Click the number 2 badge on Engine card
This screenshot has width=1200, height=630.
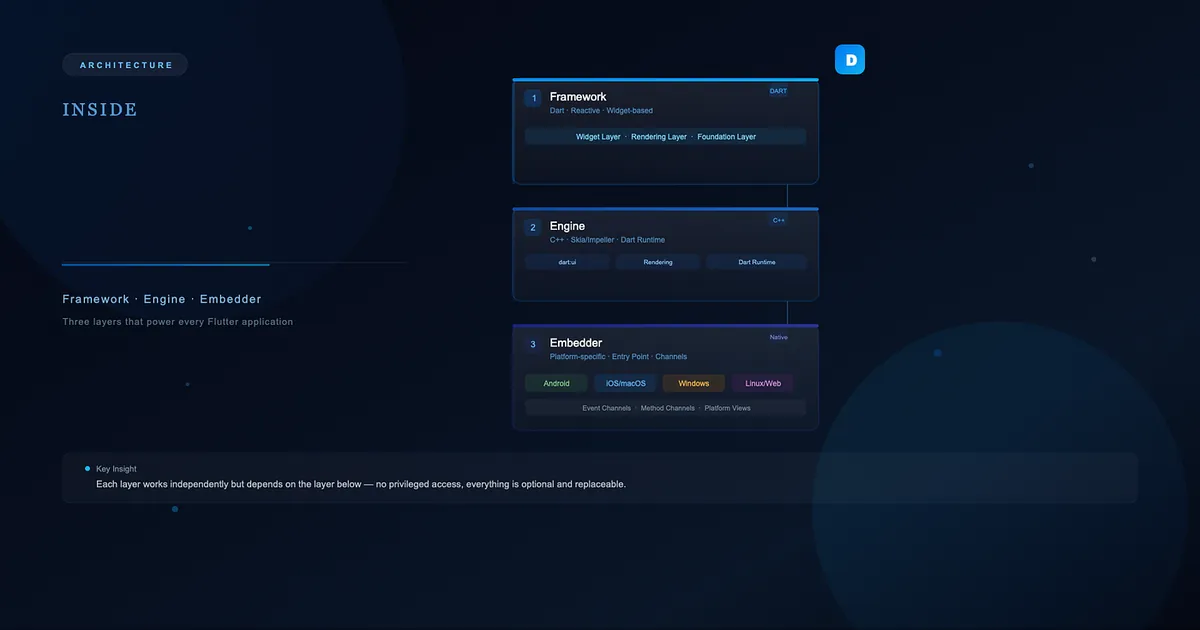click(534, 227)
